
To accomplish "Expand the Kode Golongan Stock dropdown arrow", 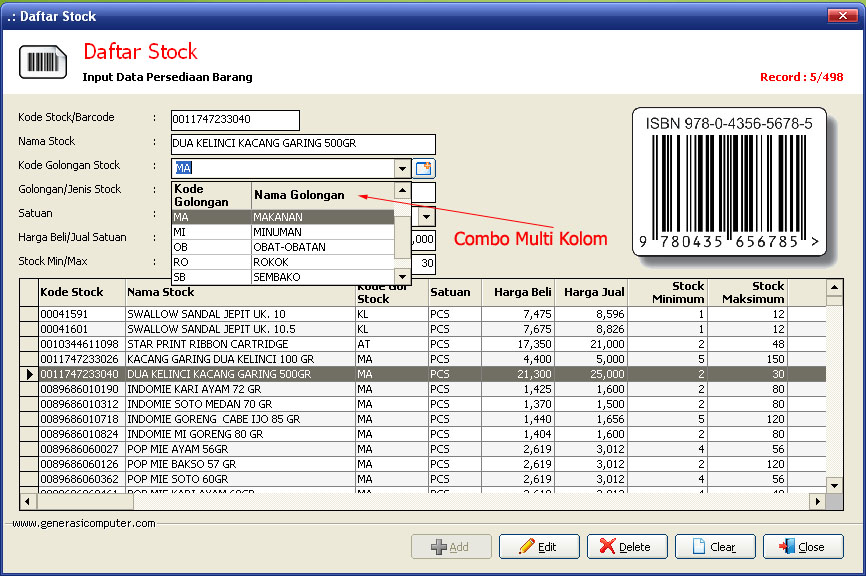I will 402,169.
